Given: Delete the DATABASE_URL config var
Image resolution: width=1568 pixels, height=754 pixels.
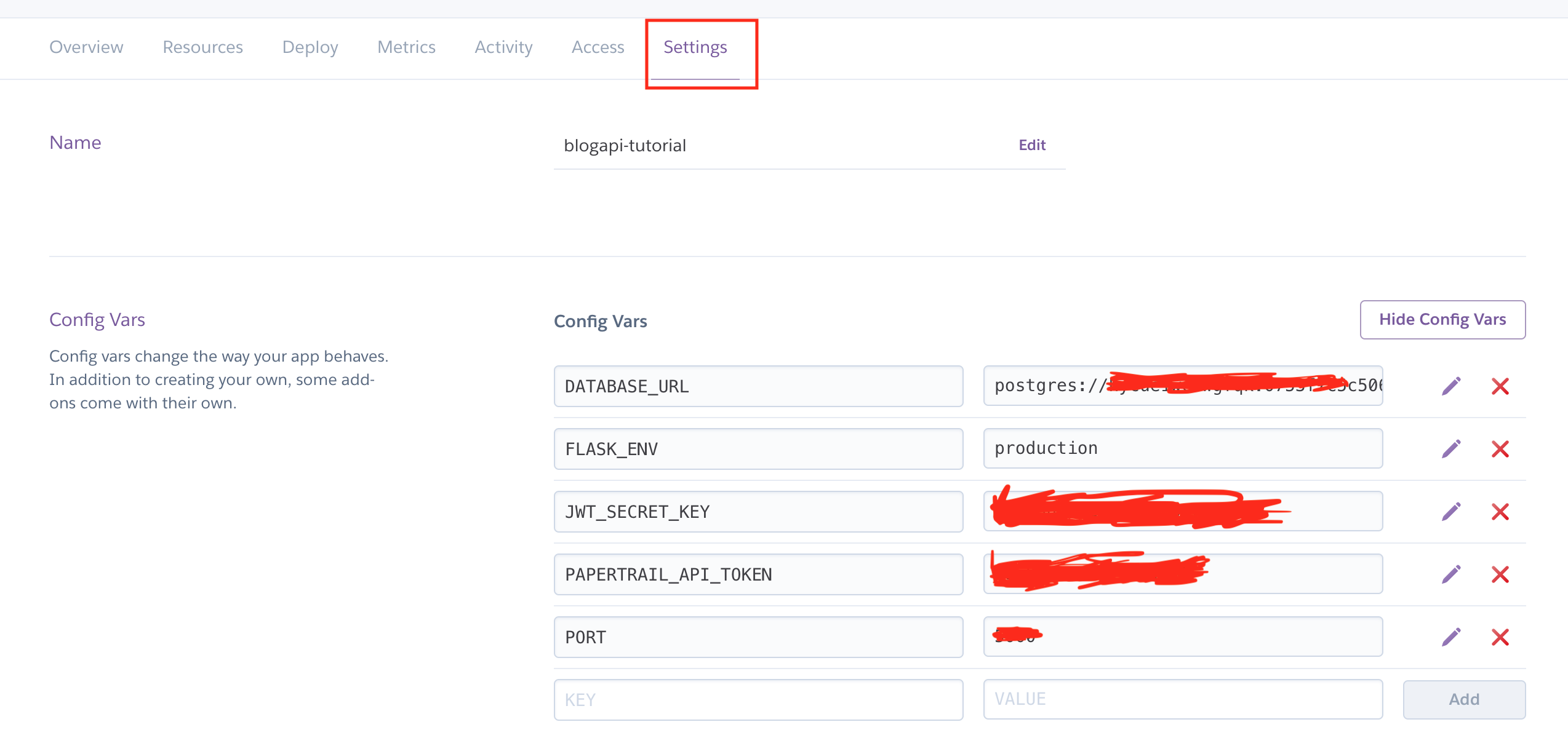Looking at the screenshot, I should [1500, 386].
